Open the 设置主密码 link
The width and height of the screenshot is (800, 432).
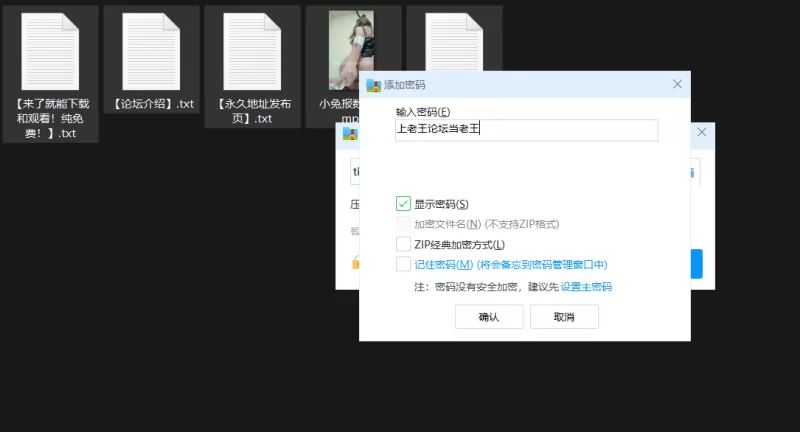coord(586,287)
